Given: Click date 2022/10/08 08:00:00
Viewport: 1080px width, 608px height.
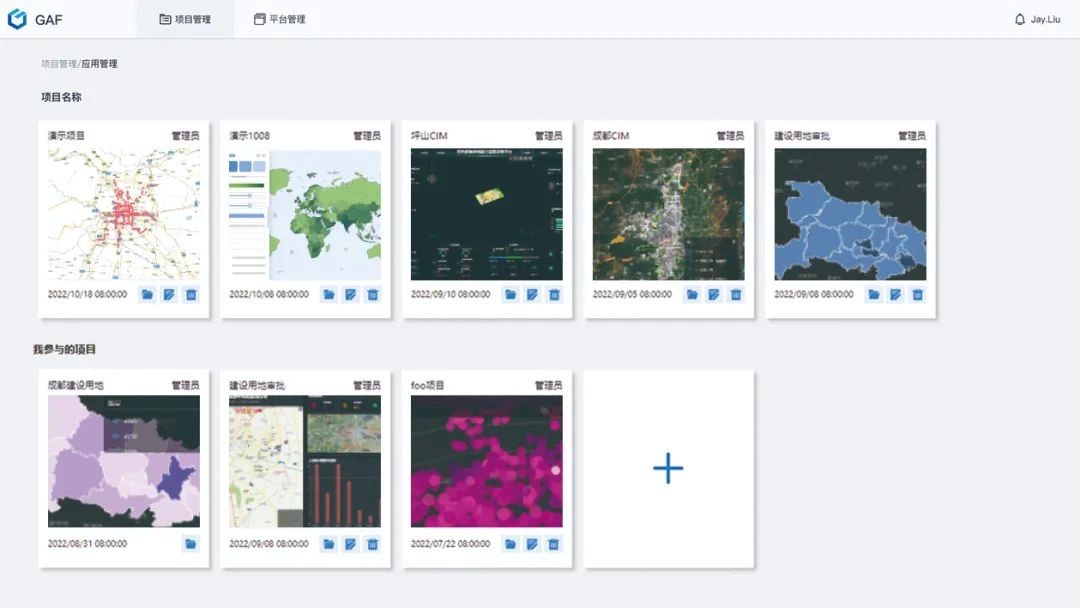Looking at the screenshot, I should click(269, 294).
